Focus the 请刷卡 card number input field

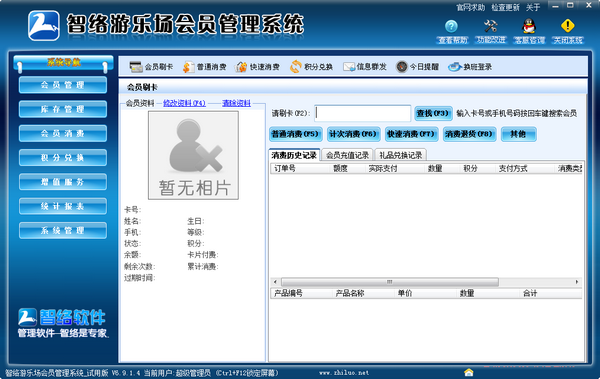[x=363, y=113]
